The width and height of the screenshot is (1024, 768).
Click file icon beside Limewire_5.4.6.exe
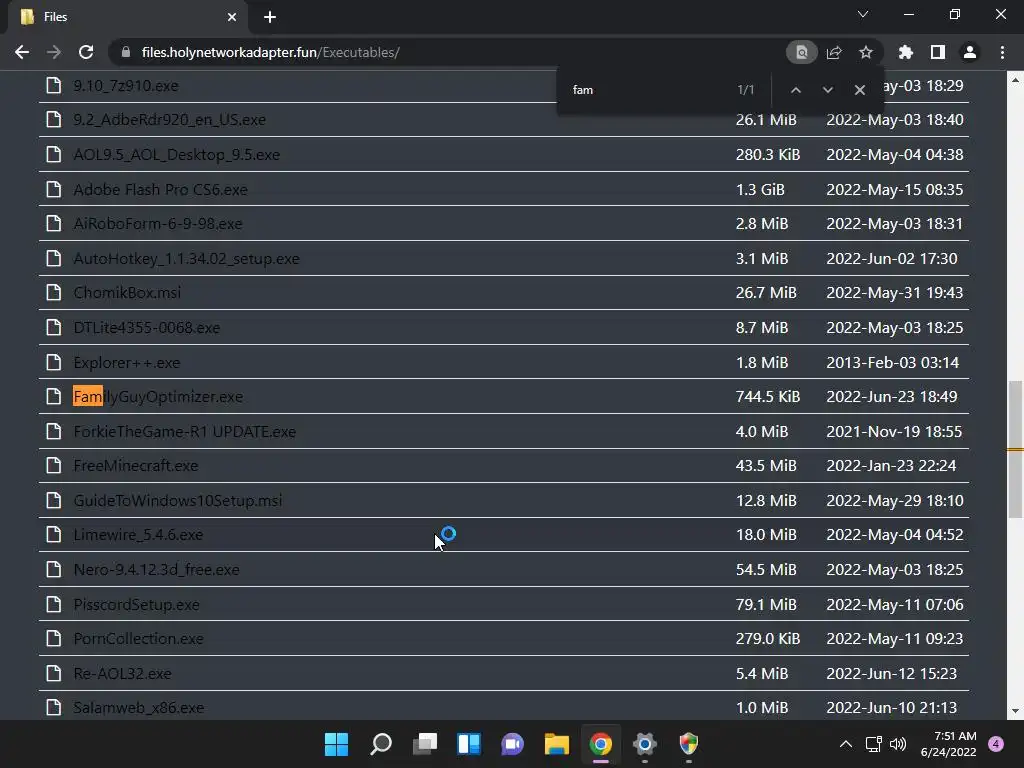[x=54, y=535]
